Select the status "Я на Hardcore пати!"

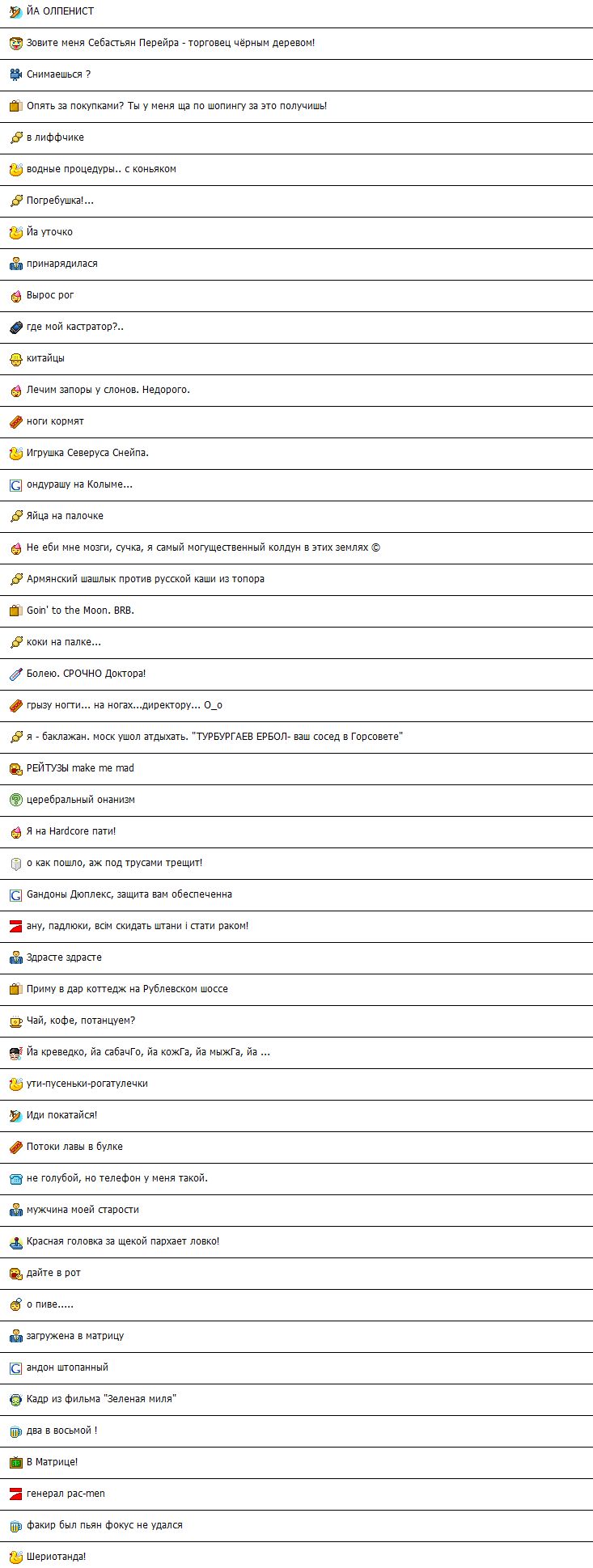(x=296, y=831)
